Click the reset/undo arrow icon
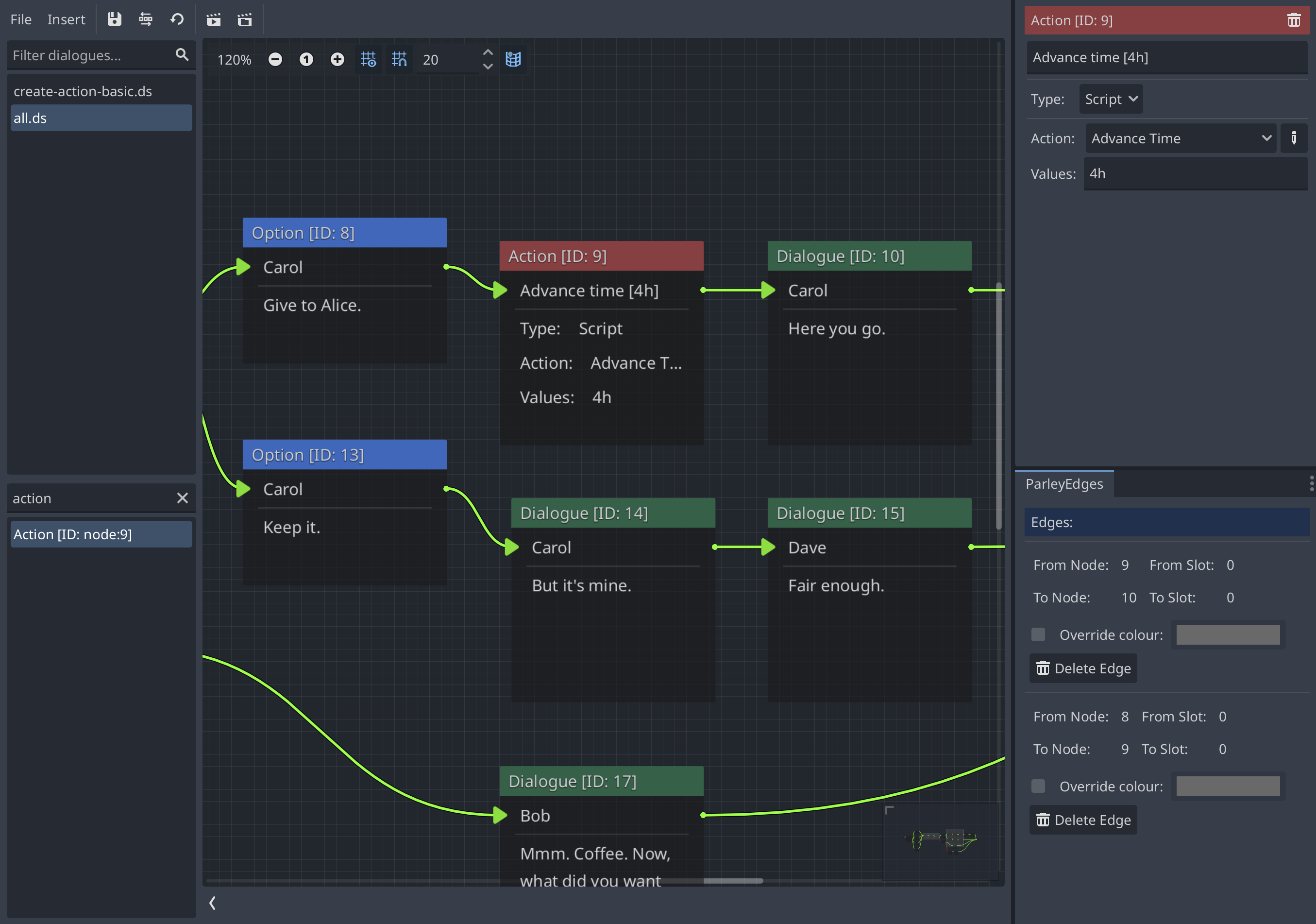The height and width of the screenshot is (924, 1316). pyautogui.click(x=177, y=19)
